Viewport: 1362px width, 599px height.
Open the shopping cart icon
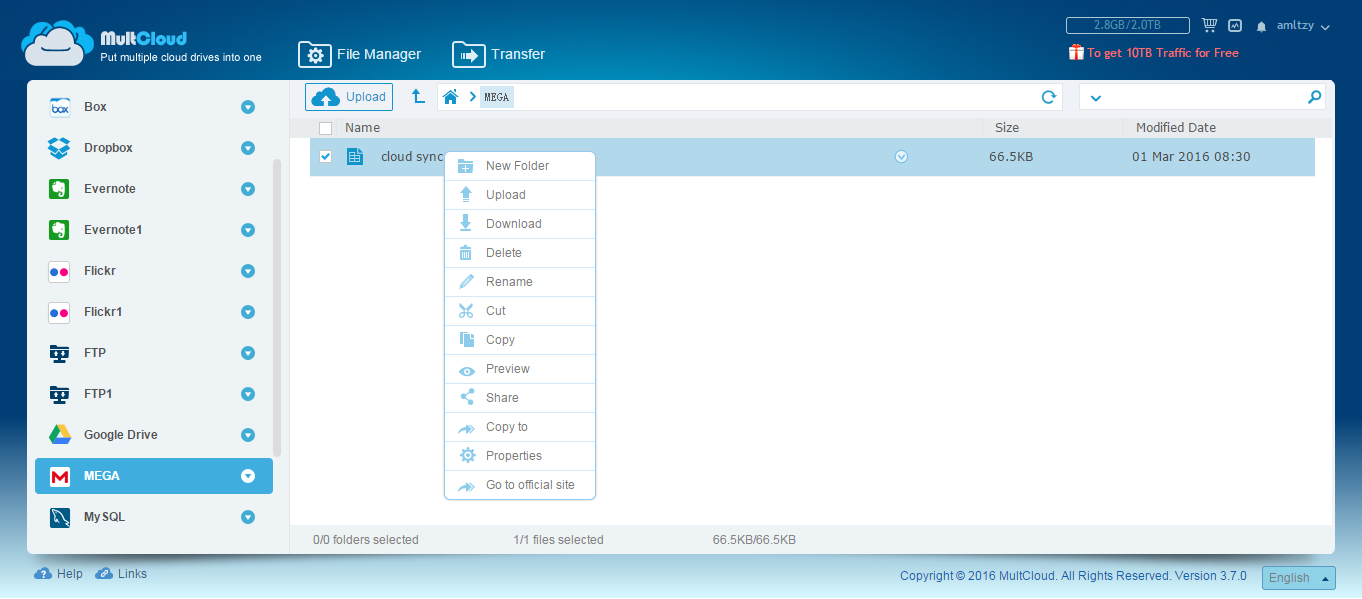pos(1209,26)
